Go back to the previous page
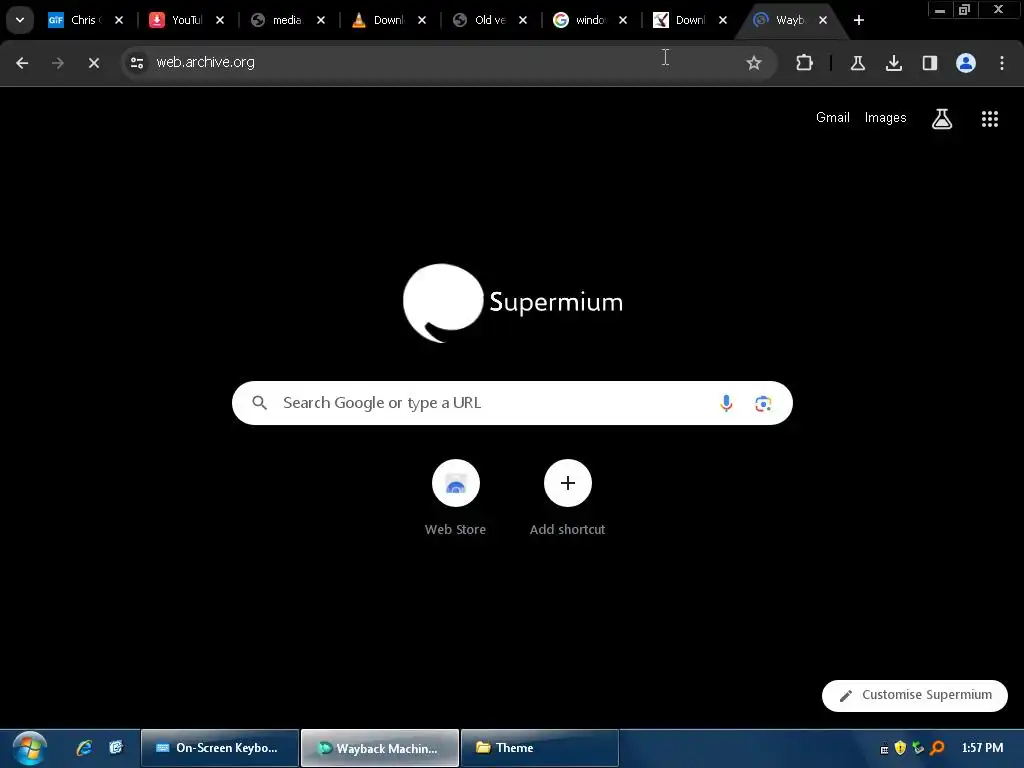The width and height of the screenshot is (1024, 768). click(x=22, y=63)
